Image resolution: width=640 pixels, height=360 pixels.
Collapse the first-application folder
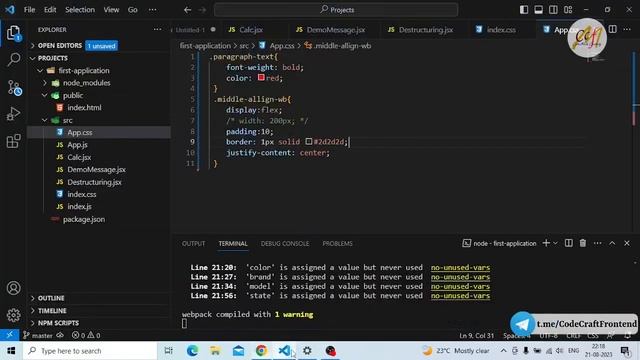84,71
